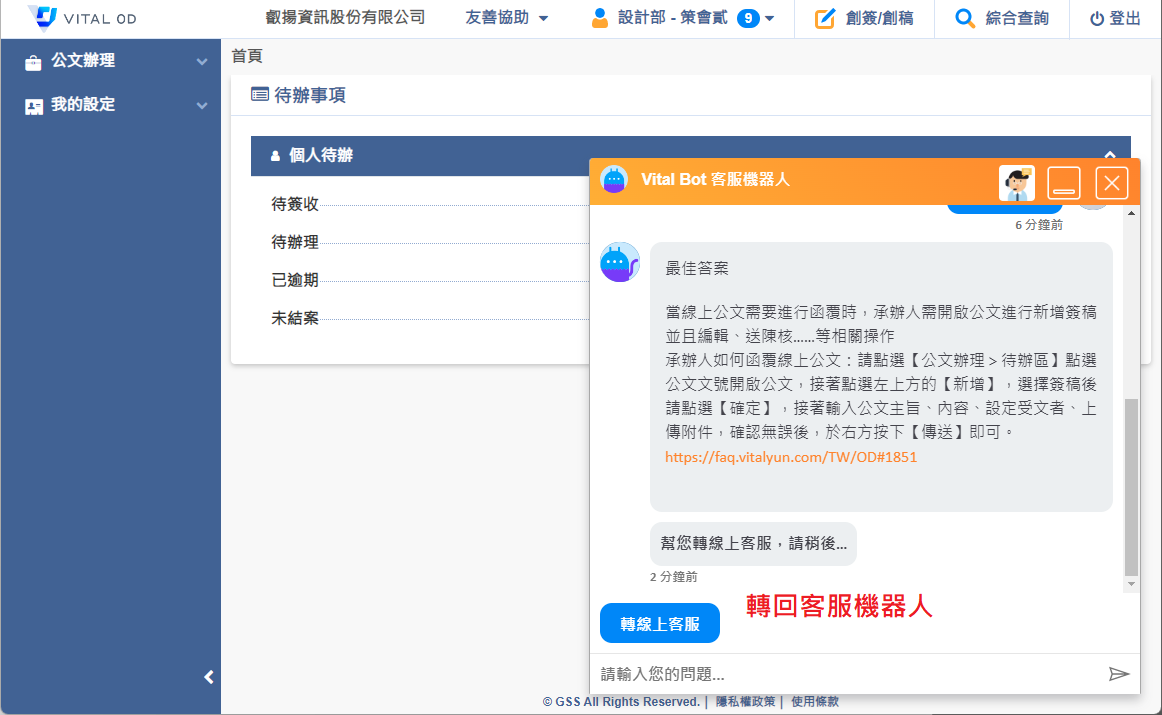1162x715 pixels.
Task: Click the 隱私權政策 footer link
Action: click(745, 702)
